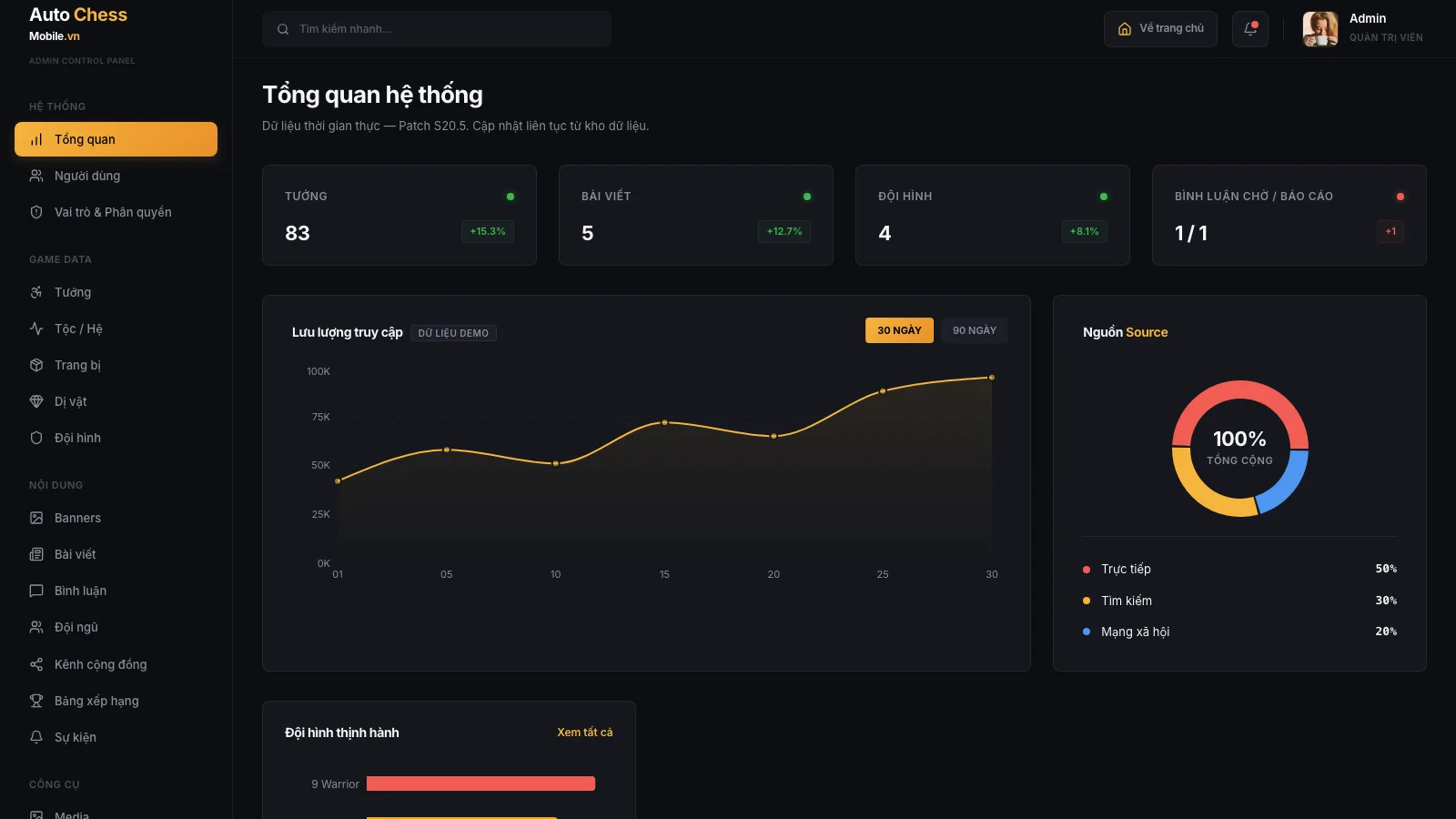Image resolution: width=1456 pixels, height=819 pixels.
Task: Click the Auto Chess Mobile.vn logo
Action: click(x=78, y=25)
